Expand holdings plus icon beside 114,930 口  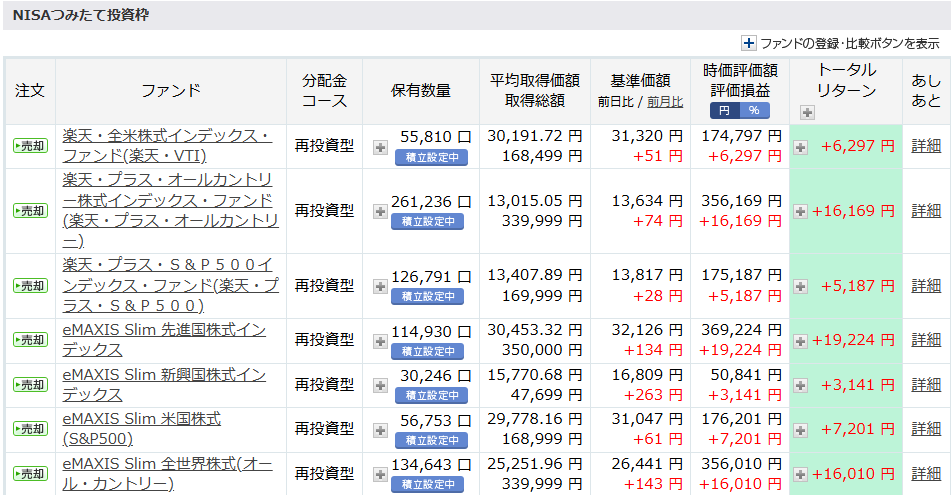click(x=380, y=341)
